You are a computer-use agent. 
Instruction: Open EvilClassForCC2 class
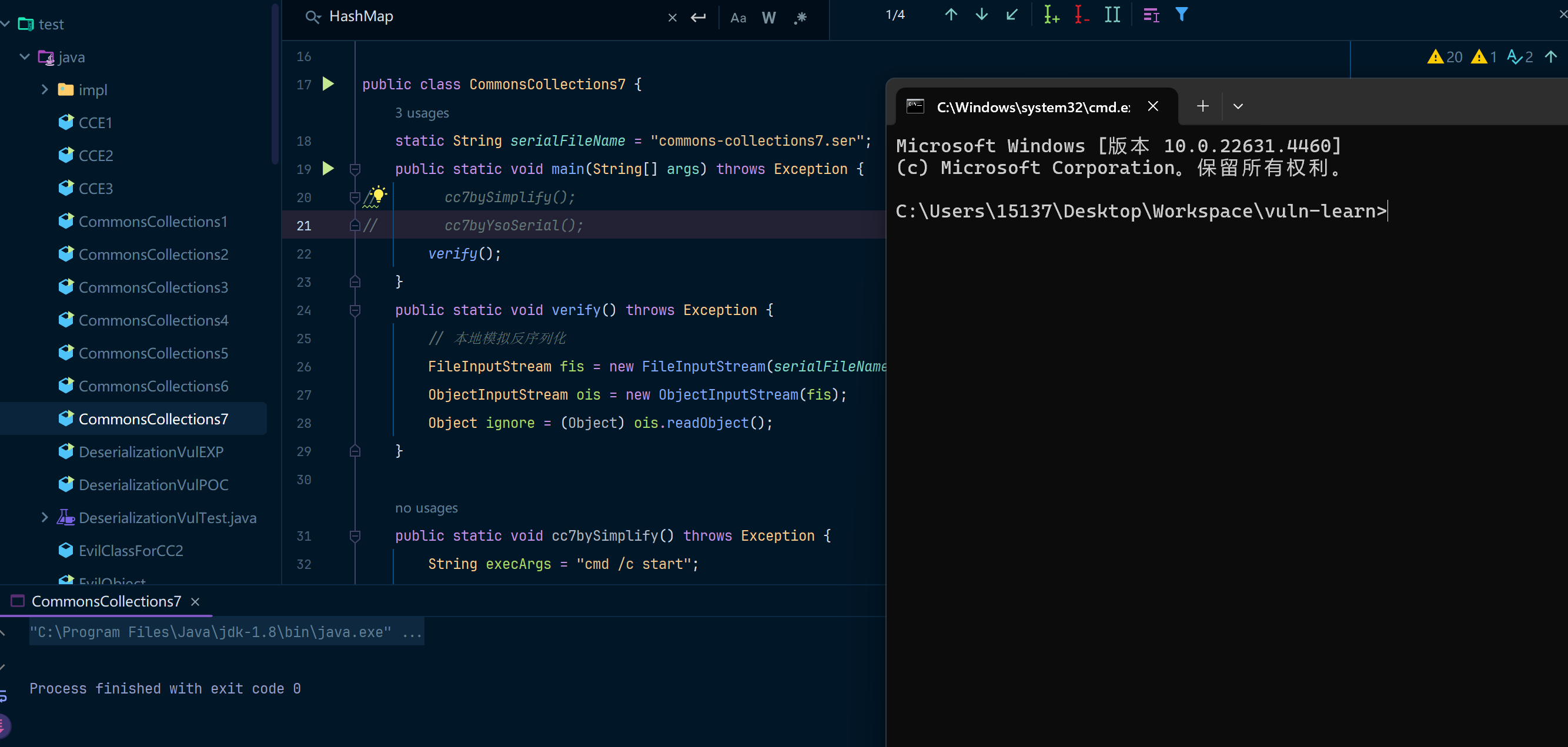(x=131, y=551)
